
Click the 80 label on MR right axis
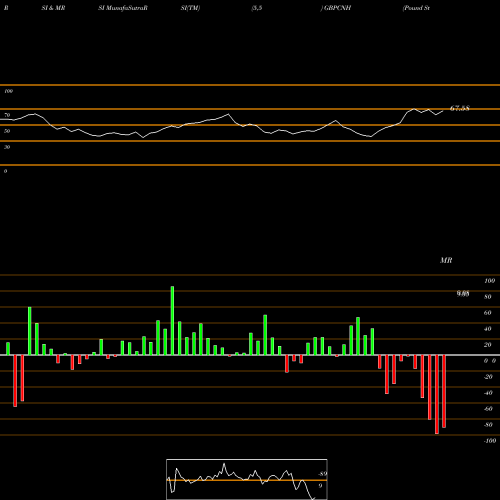tap(488, 297)
